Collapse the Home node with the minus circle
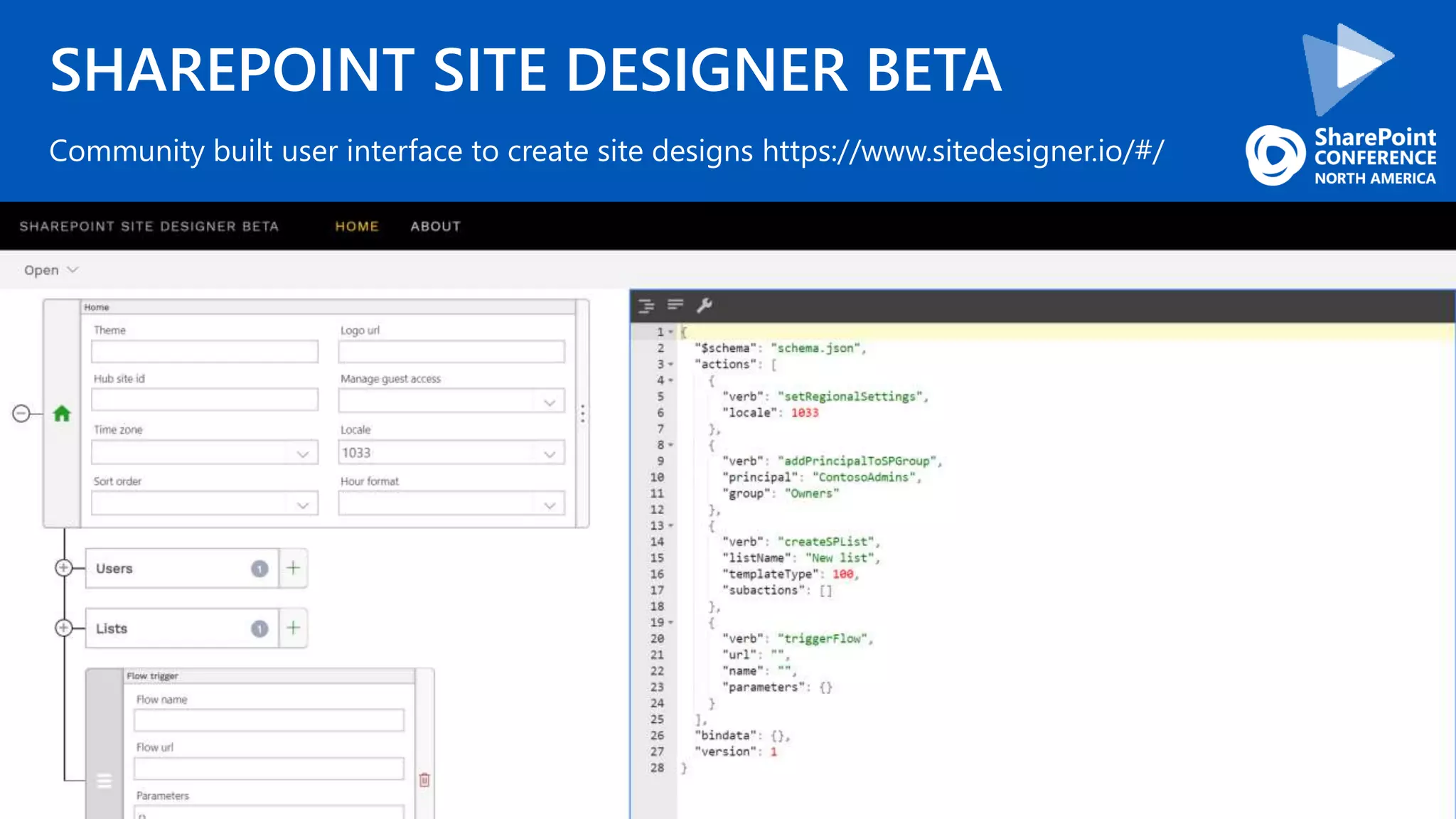The width and height of the screenshot is (1456, 819). click(21, 413)
